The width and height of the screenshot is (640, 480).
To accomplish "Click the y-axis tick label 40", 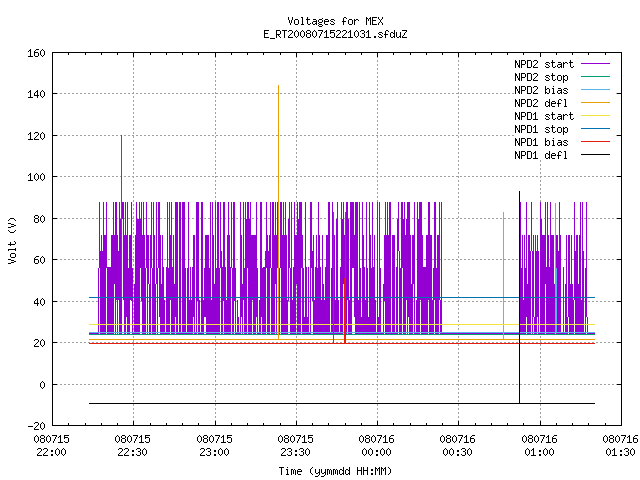I will point(39,302).
